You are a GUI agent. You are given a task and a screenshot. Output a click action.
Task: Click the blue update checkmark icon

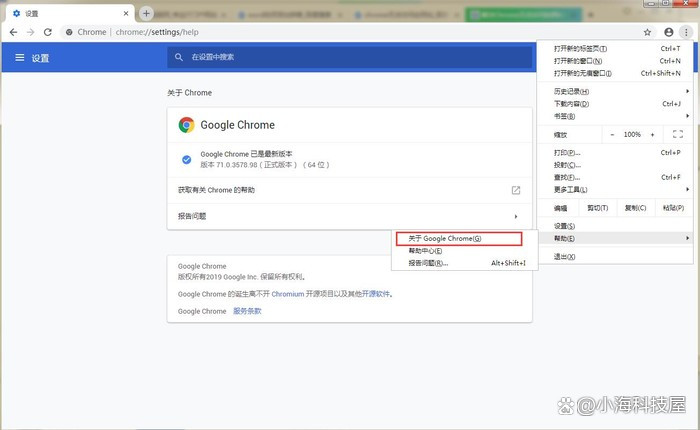(x=187, y=159)
